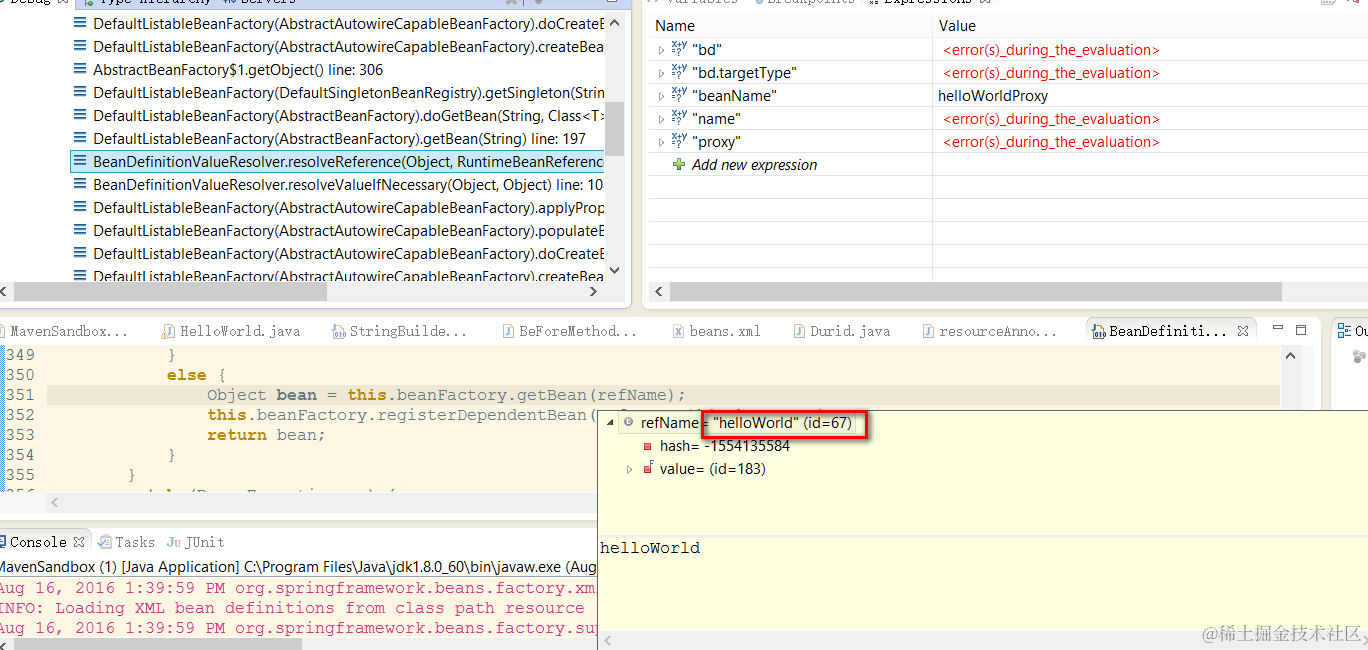This screenshot has height=650, width=1368.
Task: Click the stack frame icon beside AbstractBeanFactory$1.getObject()
Action: pos(81,70)
